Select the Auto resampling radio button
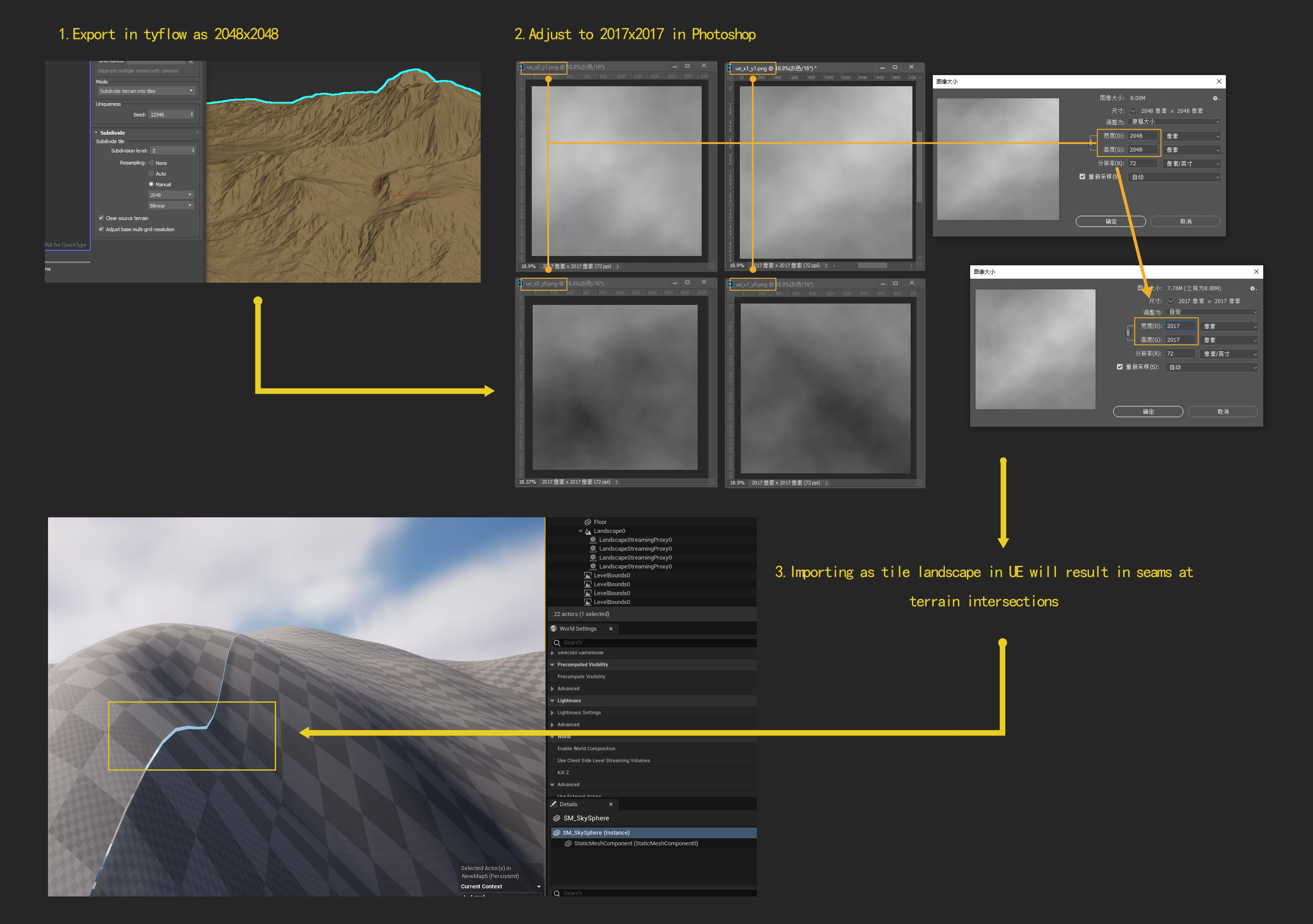This screenshot has height=924, width=1313. (x=151, y=173)
